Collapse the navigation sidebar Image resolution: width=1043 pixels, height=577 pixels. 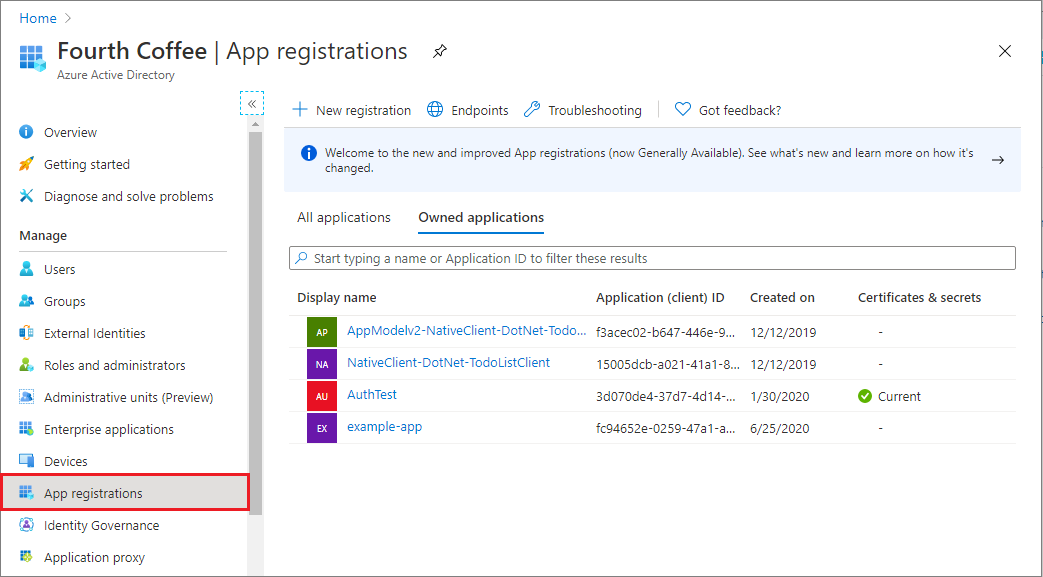tap(252, 103)
